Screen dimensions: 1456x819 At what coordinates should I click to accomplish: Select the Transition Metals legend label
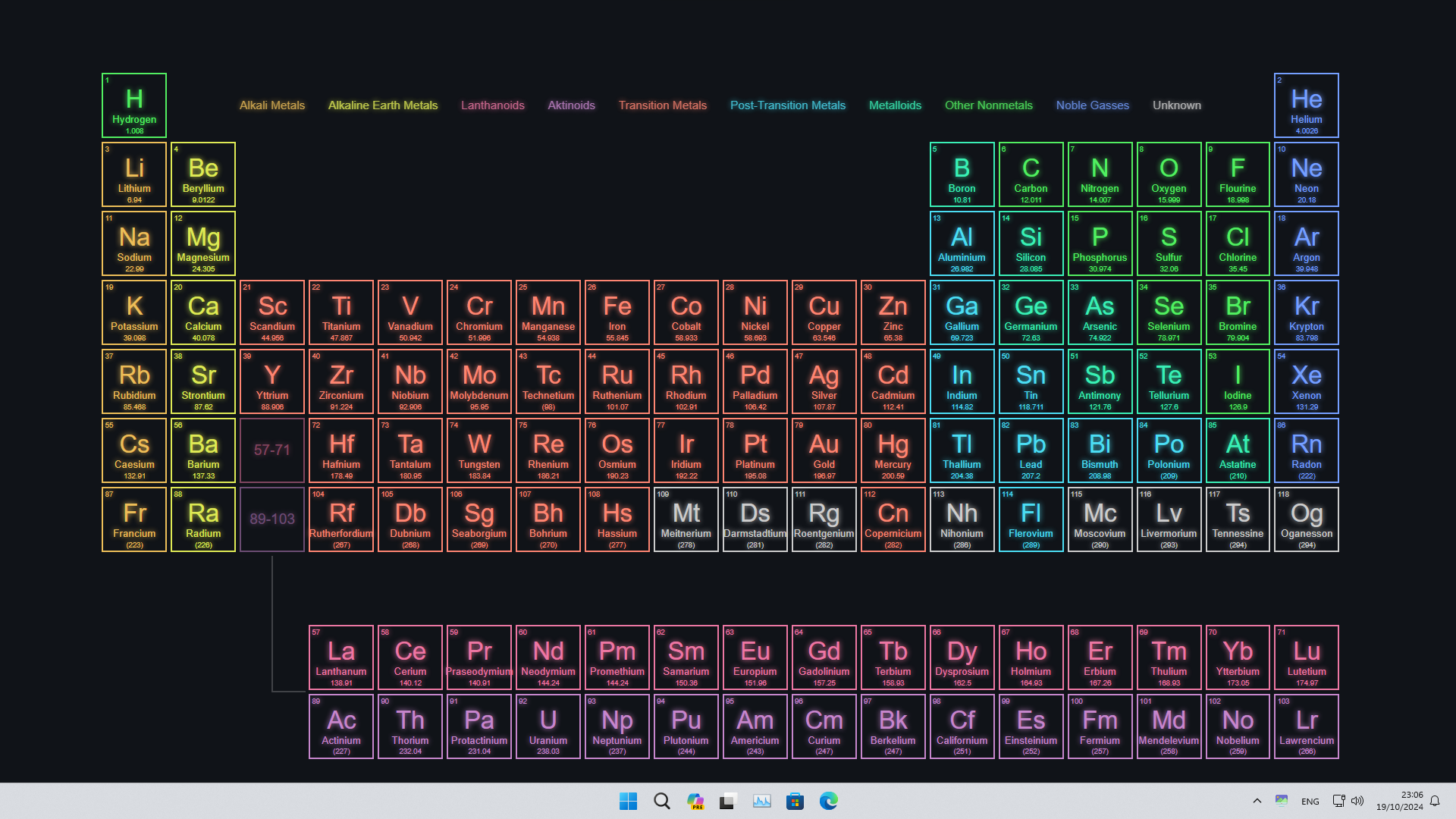point(663,105)
